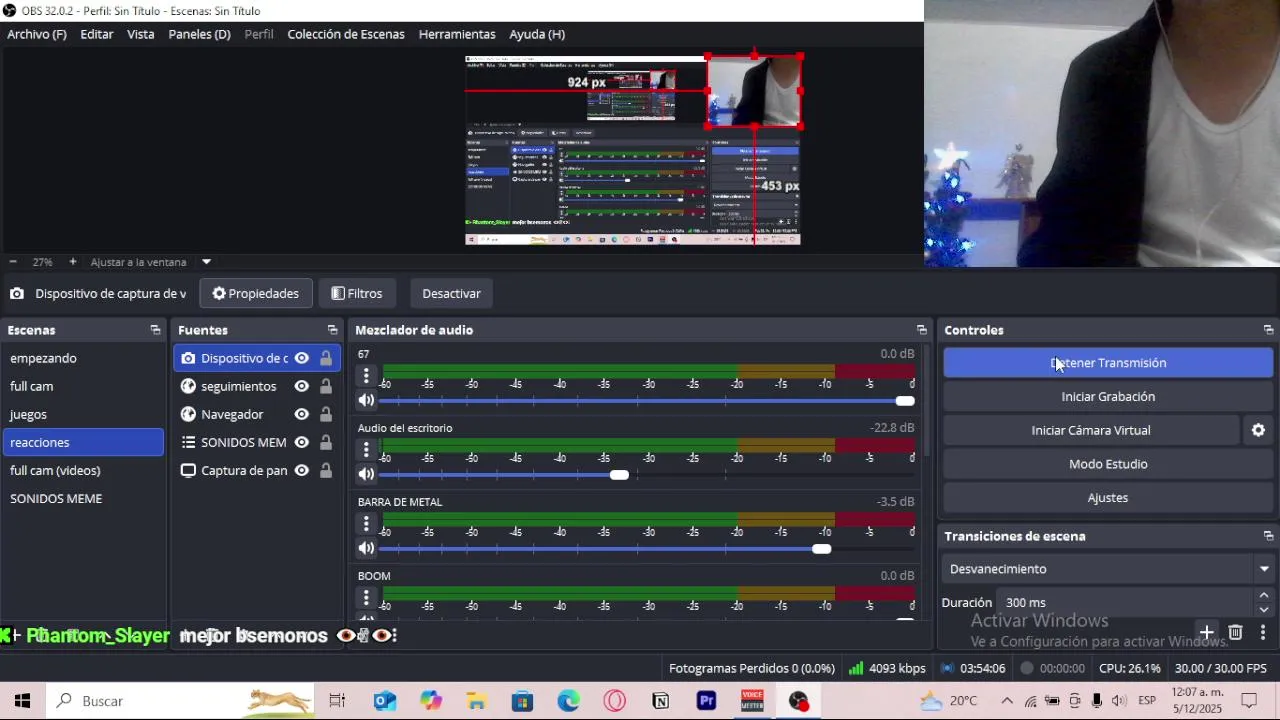Toggle lock on seguimientos source

coord(326,386)
